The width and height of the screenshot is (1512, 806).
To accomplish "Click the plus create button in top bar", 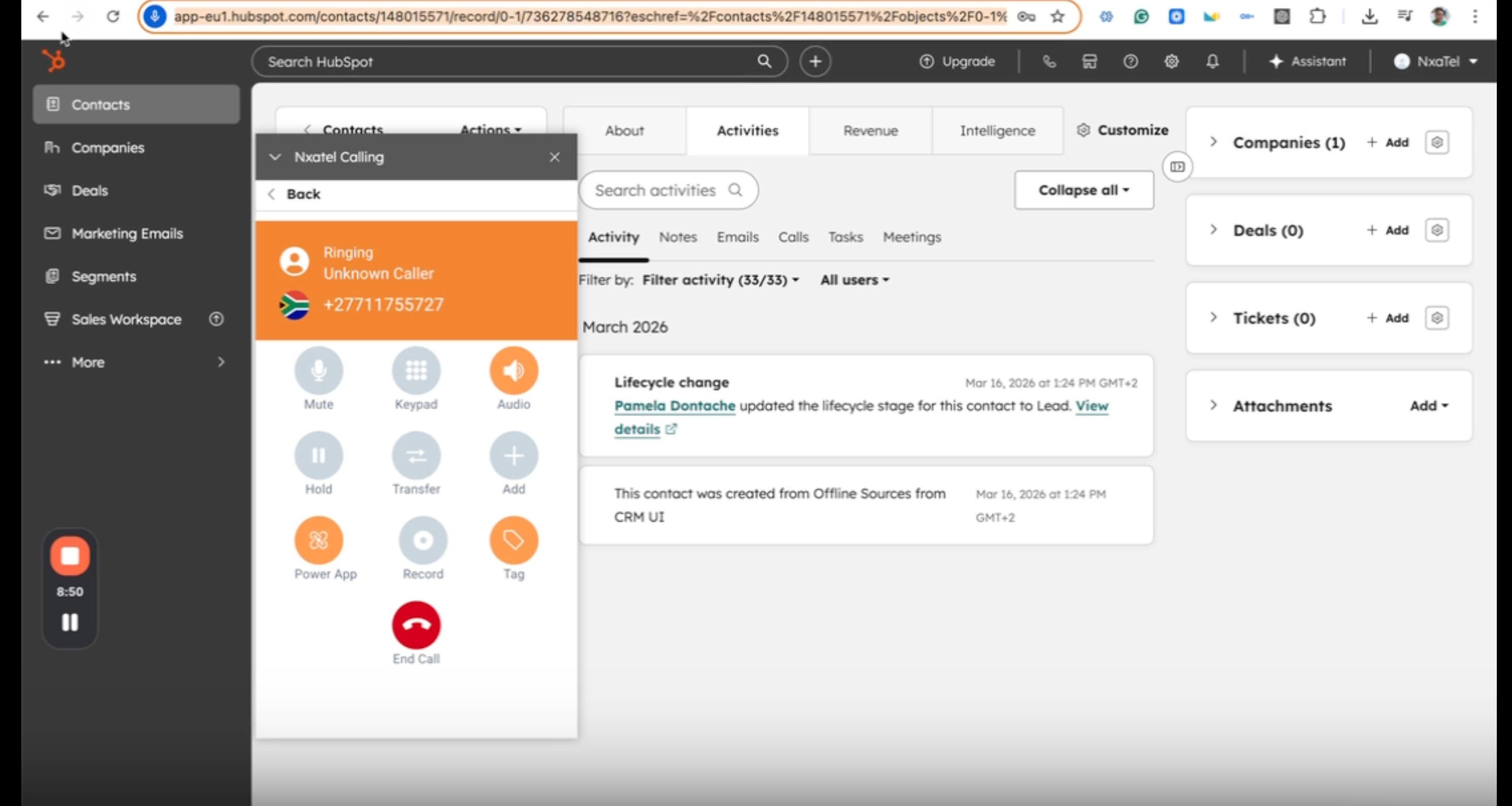I will (x=815, y=61).
